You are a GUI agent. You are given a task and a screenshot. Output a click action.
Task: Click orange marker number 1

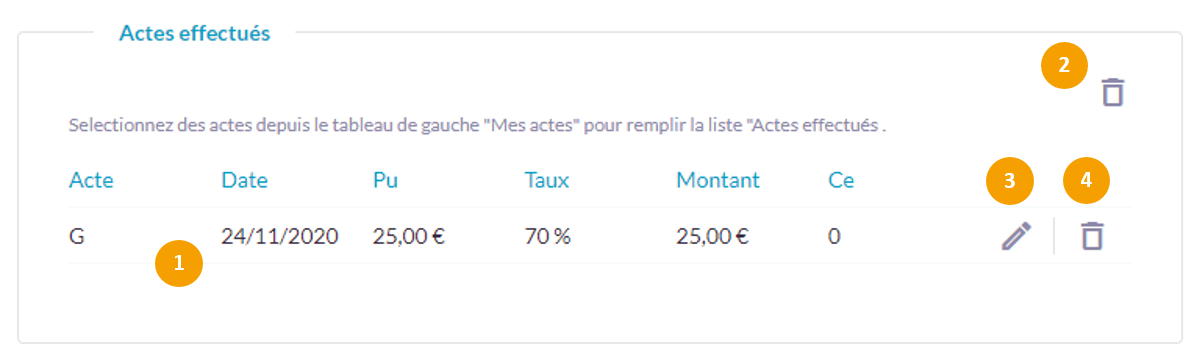coord(179,263)
